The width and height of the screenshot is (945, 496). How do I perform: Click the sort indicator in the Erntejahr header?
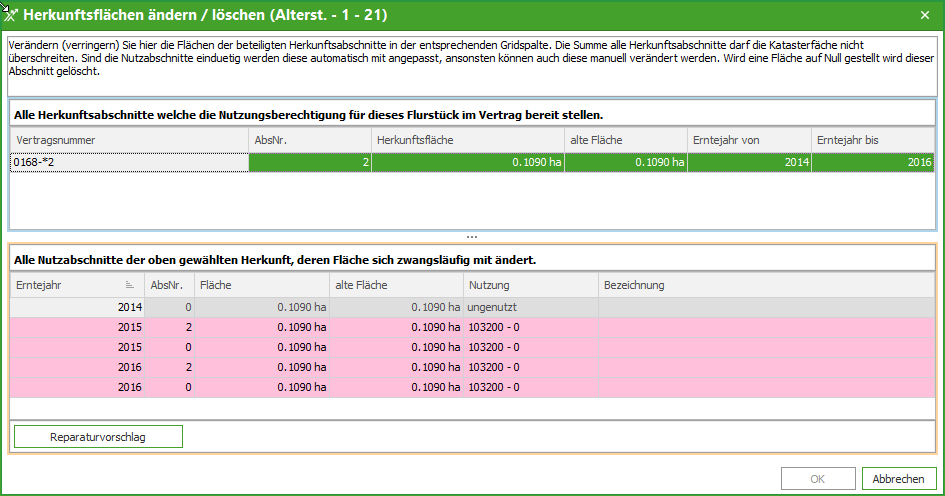[130, 285]
